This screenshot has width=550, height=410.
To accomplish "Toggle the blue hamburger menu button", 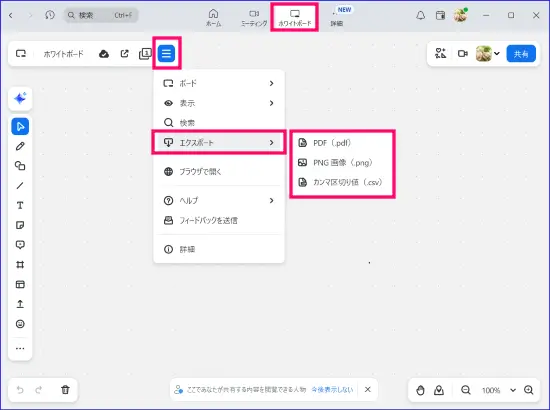I will pyautogui.click(x=166, y=54).
